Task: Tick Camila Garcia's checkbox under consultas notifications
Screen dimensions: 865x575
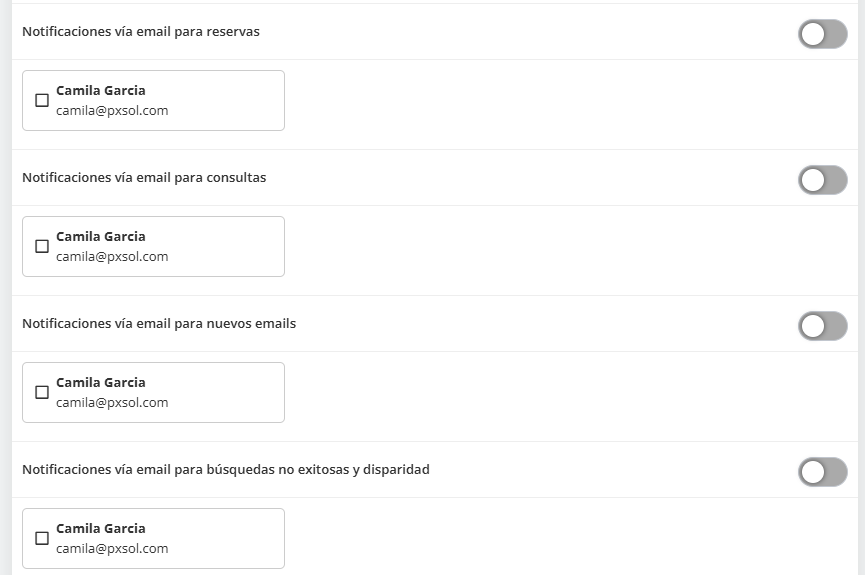Action: click(42, 246)
